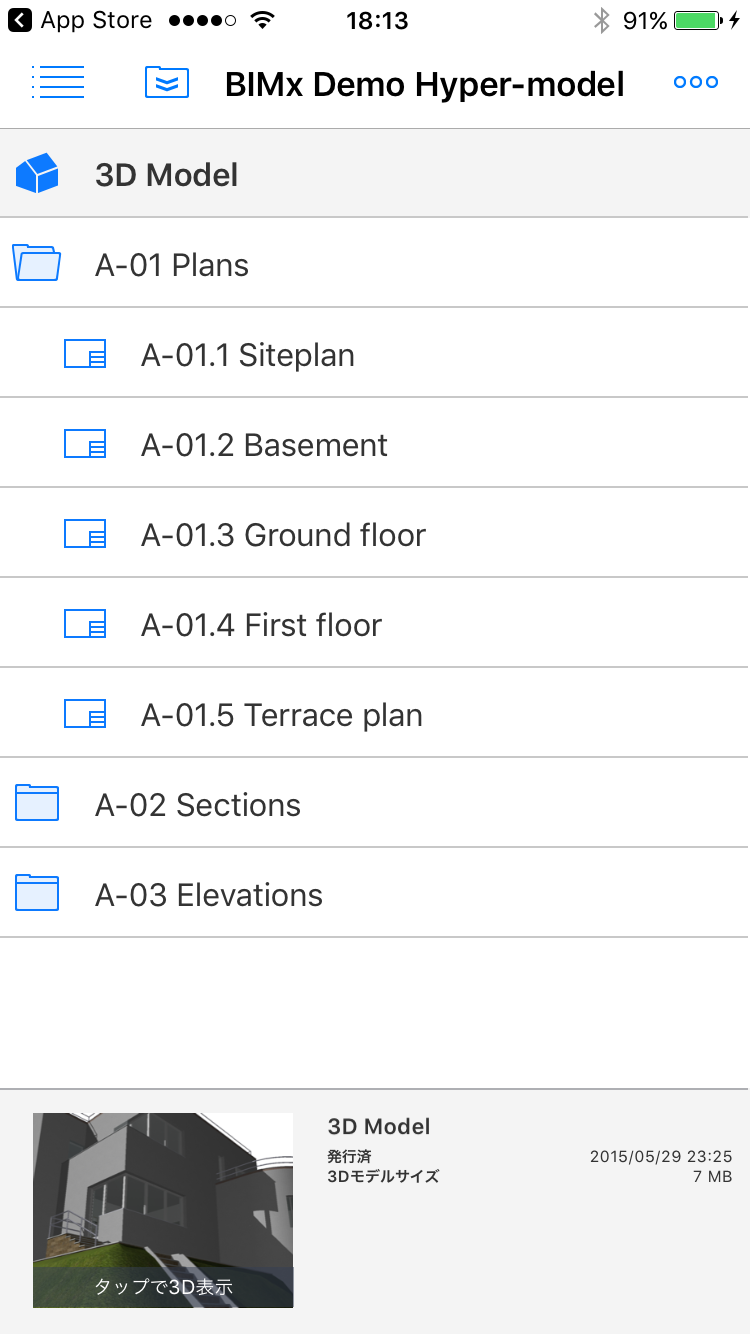Tap the layout icon beside A-01.2 Basement

click(85, 444)
